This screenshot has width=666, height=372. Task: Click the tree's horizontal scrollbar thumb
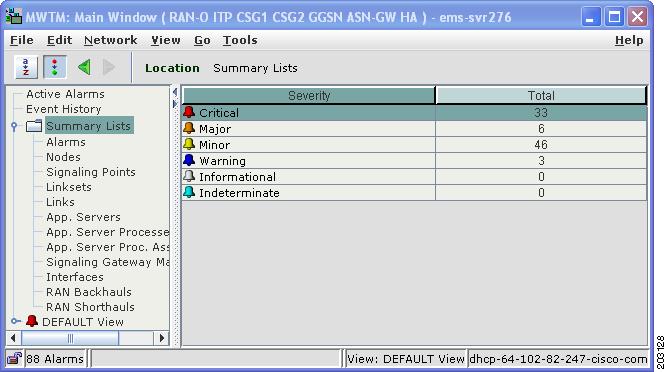70,338
